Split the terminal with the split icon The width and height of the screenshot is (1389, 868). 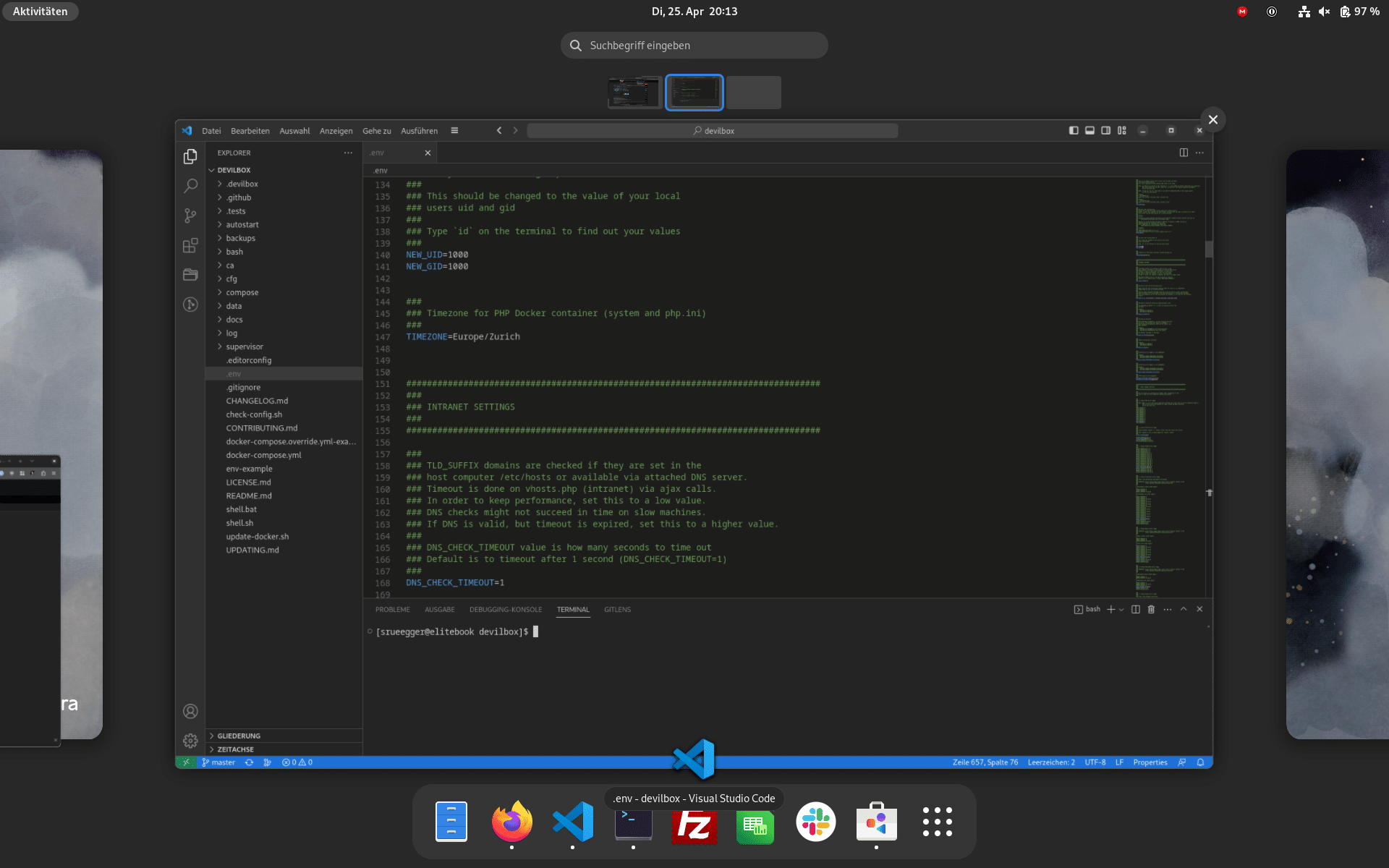click(x=1136, y=609)
